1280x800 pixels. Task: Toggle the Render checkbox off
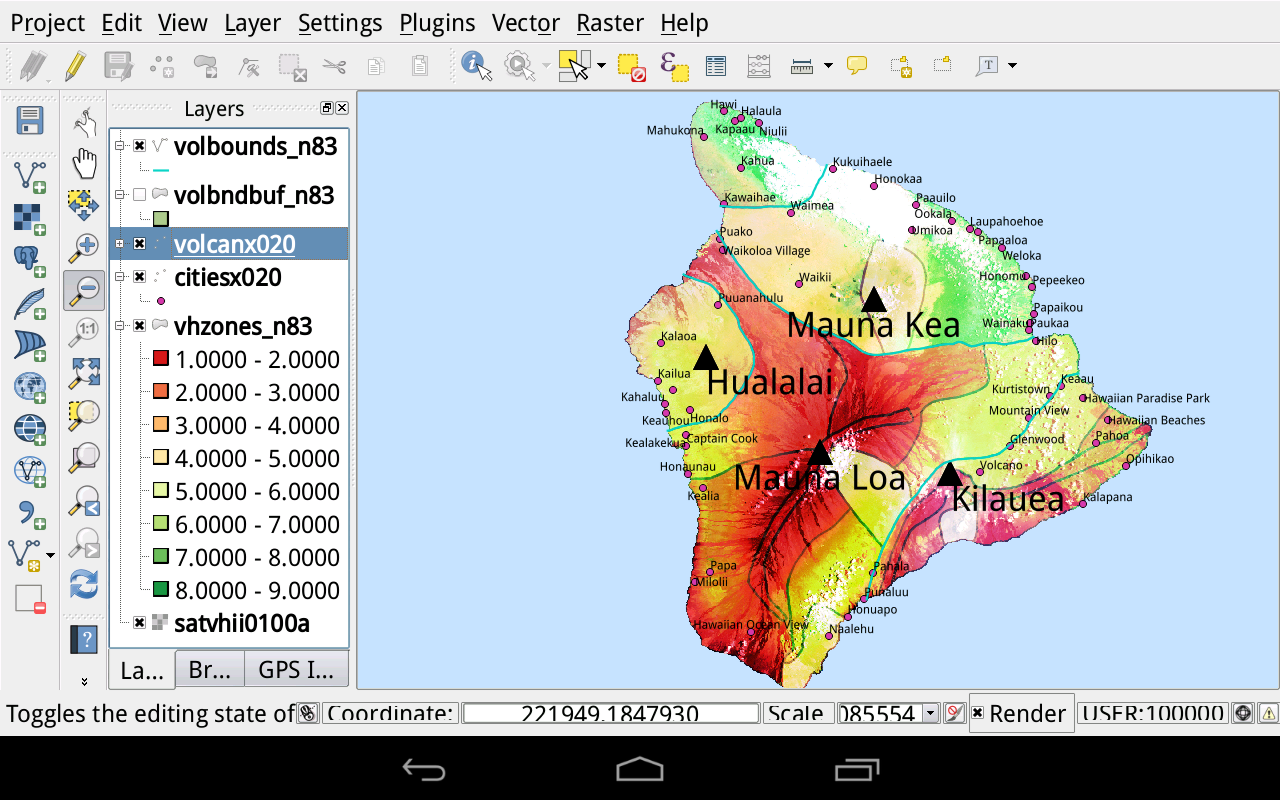click(x=978, y=713)
